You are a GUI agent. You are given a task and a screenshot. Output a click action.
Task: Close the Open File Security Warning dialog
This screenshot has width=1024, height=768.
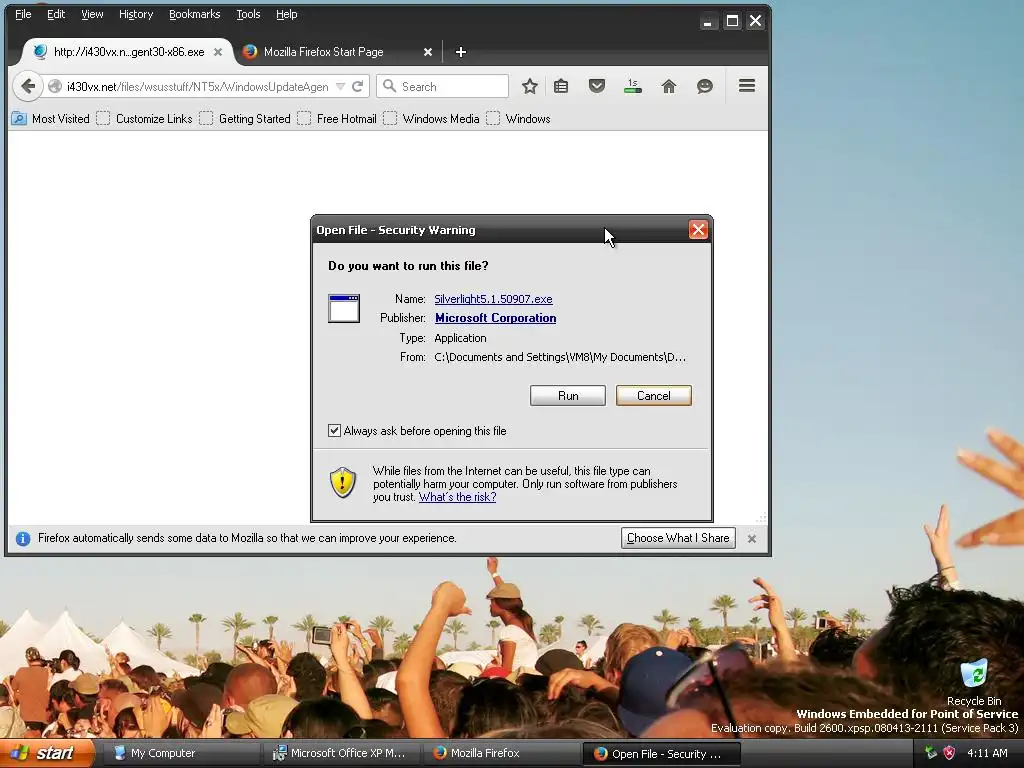(698, 230)
